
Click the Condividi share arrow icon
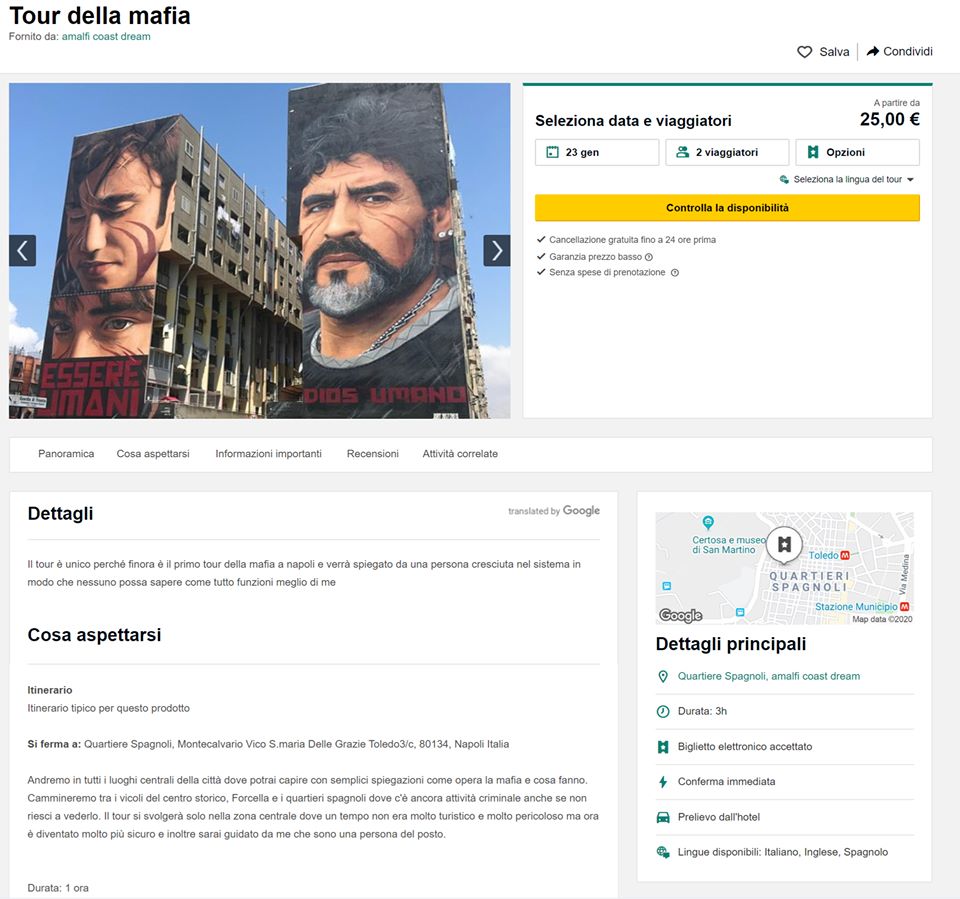pyautogui.click(x=872, y=52)
